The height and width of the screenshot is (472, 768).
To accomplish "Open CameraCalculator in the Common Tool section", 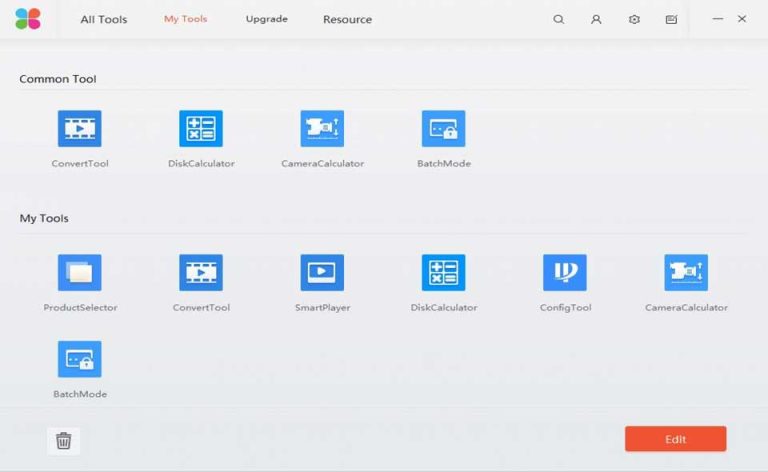I will click(x=322, y=129).
